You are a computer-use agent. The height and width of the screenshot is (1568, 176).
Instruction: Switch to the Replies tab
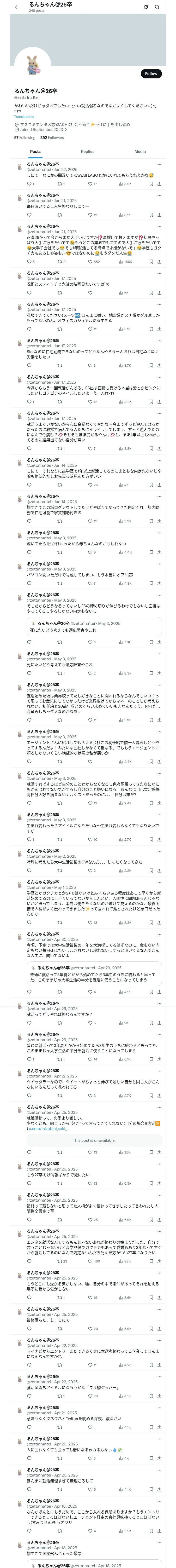[87, 152]
